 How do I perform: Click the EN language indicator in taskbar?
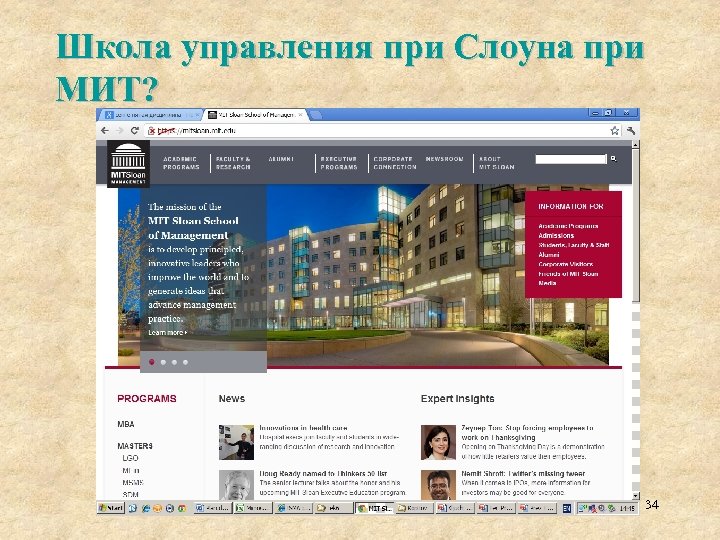point(567,508)
